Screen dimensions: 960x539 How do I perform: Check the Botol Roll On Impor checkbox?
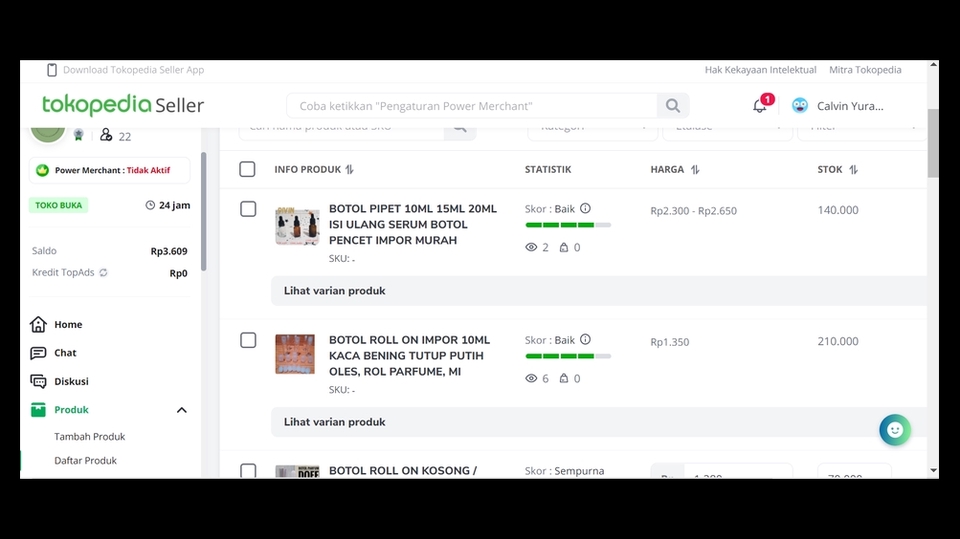tap(248, 340)
